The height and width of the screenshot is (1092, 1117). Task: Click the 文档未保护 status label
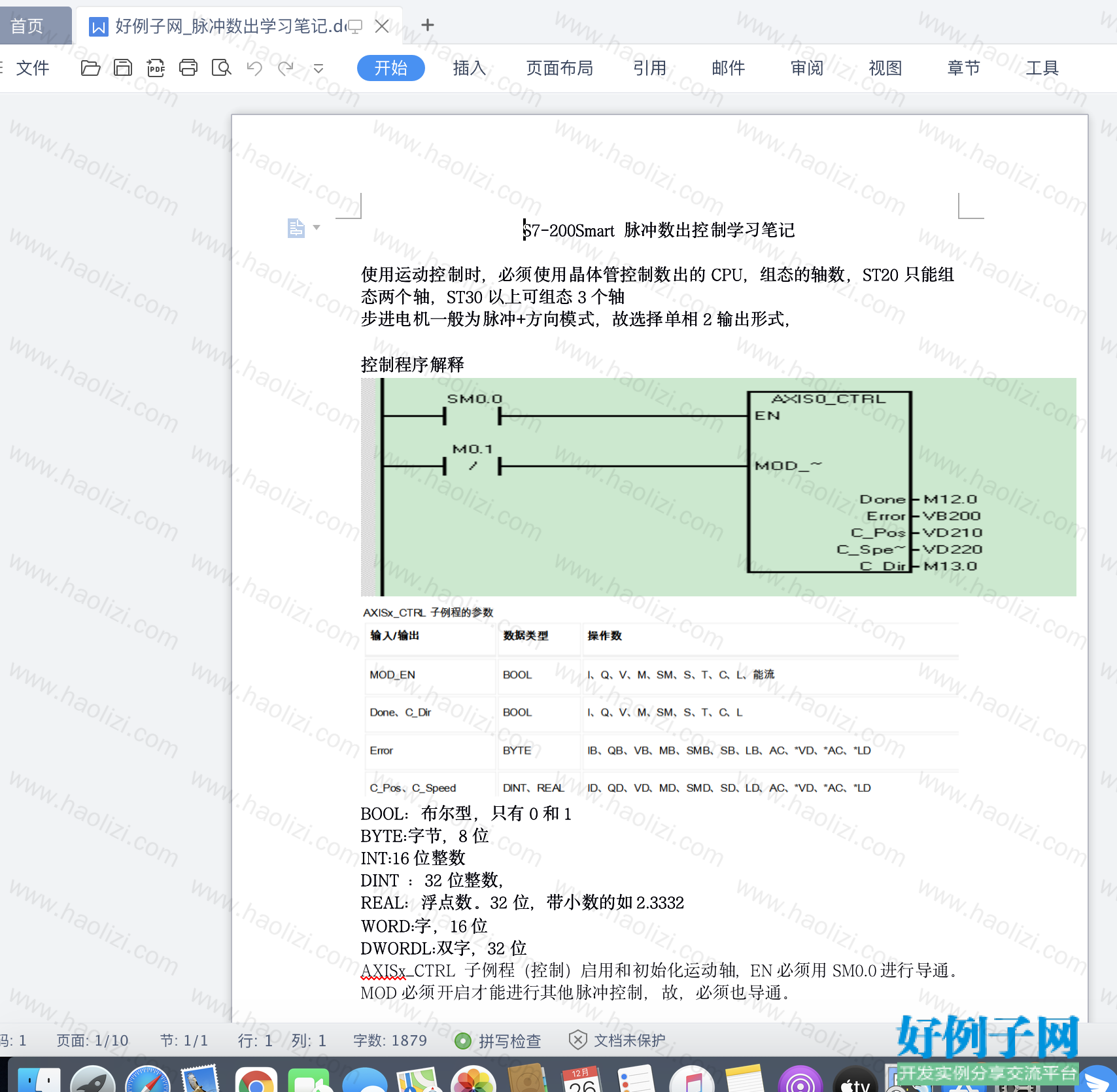pos(630,1040)
